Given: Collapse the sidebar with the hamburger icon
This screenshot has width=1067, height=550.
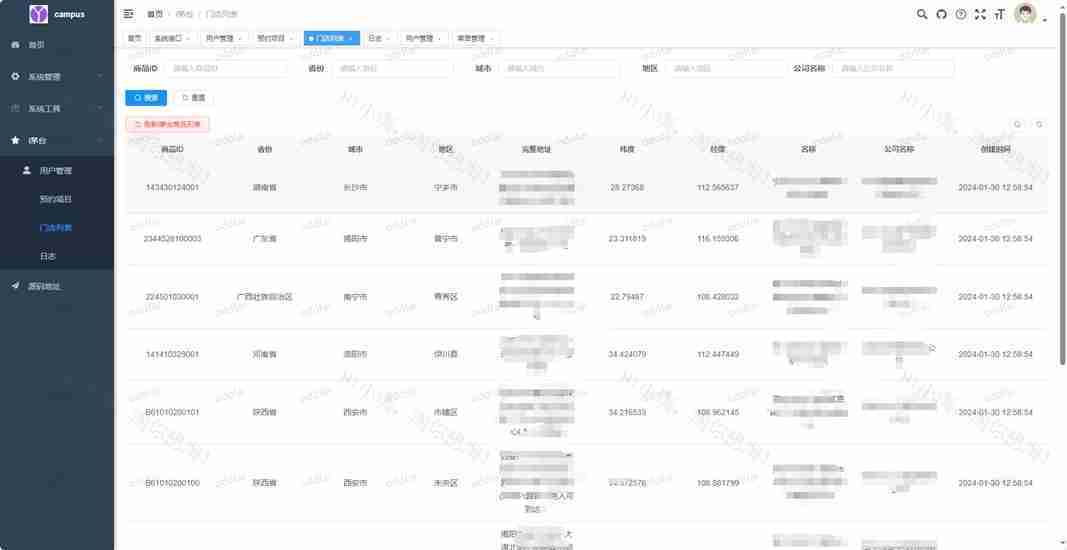Looking at the screenshot, I should [129, 14].
